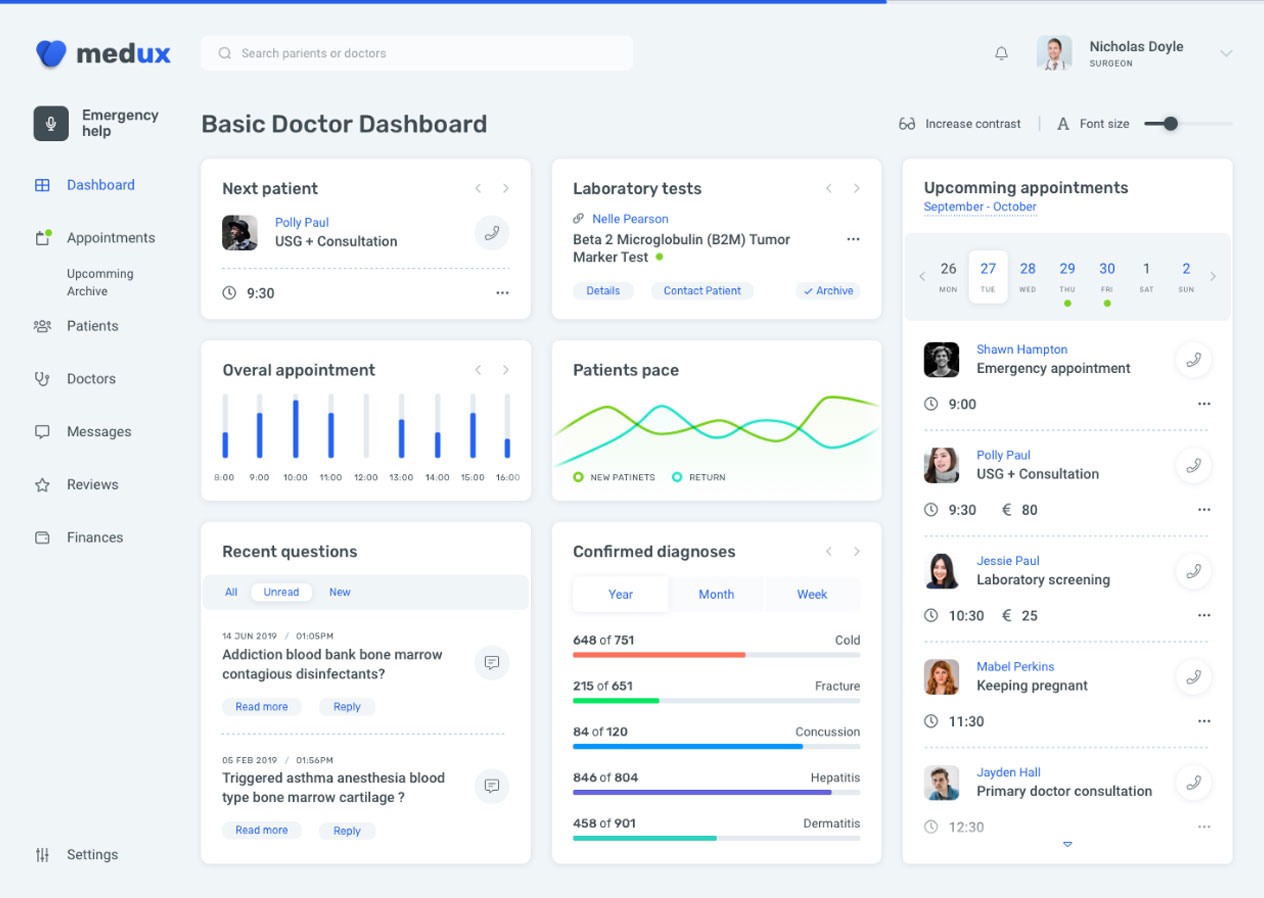Call Jessie Paul via phone icon
Screen dimensions: 1264x898
point(1193,571)
